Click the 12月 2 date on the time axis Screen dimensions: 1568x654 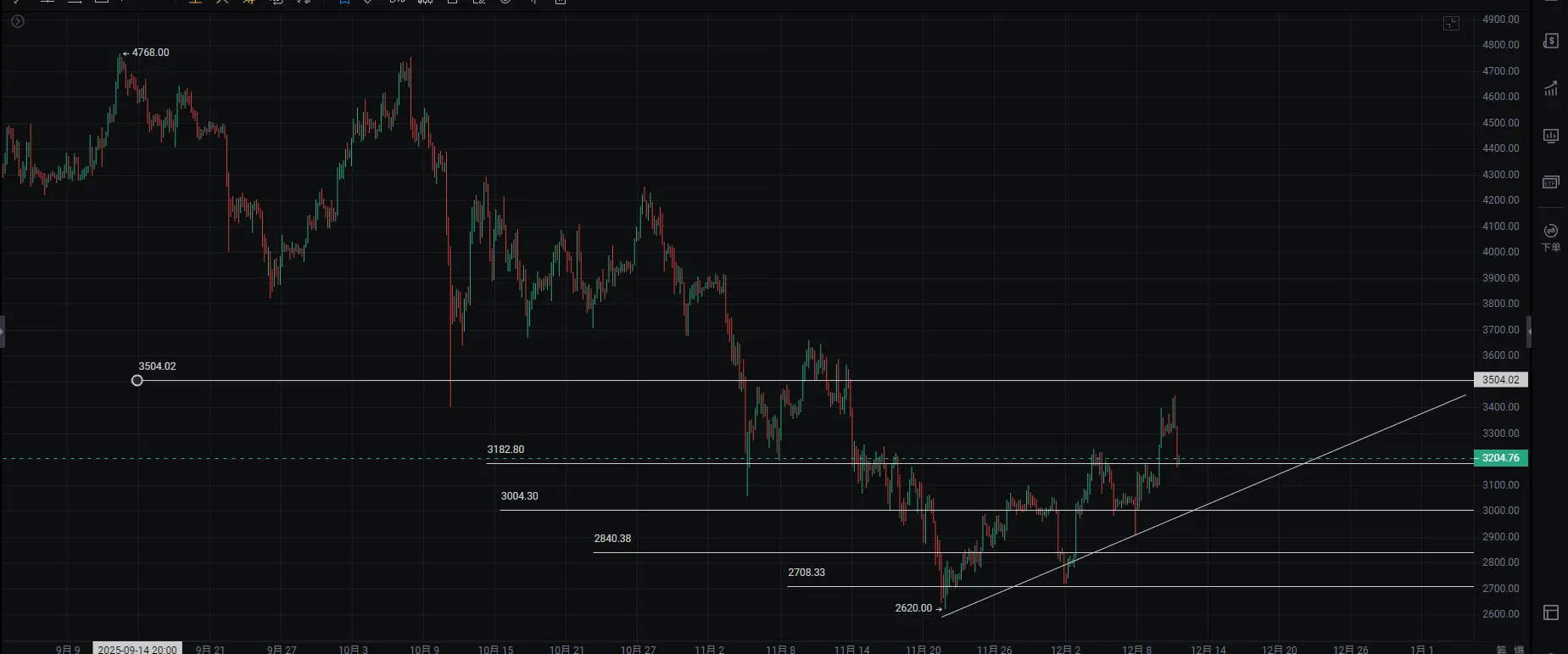tap(1065, 650)
